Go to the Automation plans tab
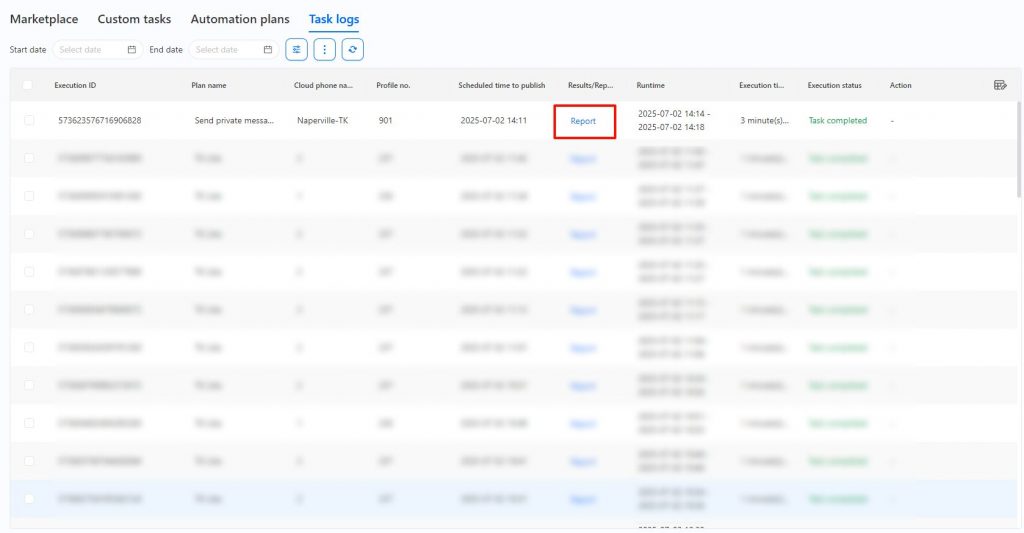 (x=240, y=19)
